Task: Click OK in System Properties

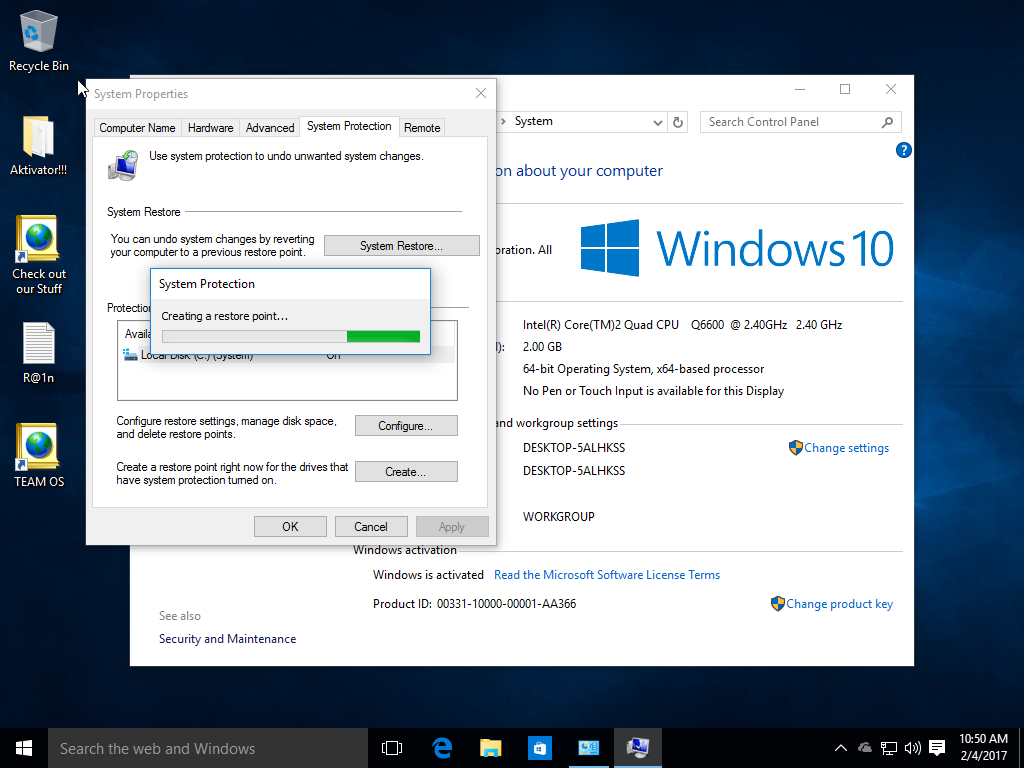Action: point(290,526)
